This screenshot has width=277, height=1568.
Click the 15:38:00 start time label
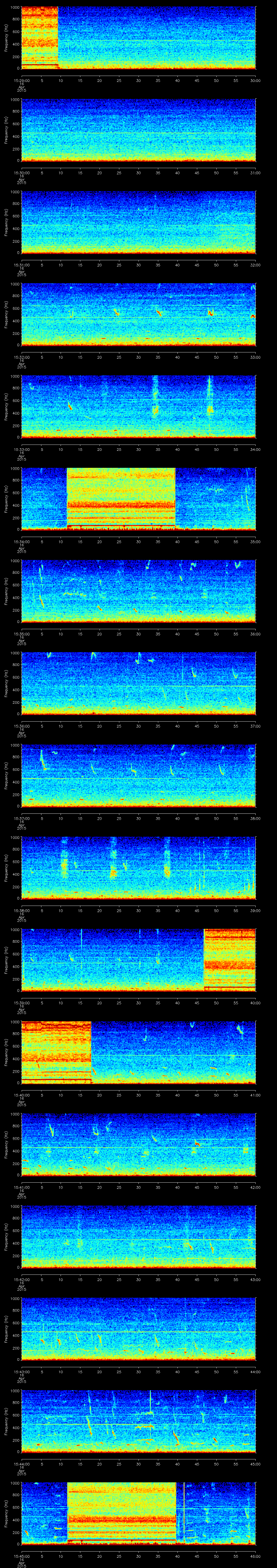coord(21,910)
